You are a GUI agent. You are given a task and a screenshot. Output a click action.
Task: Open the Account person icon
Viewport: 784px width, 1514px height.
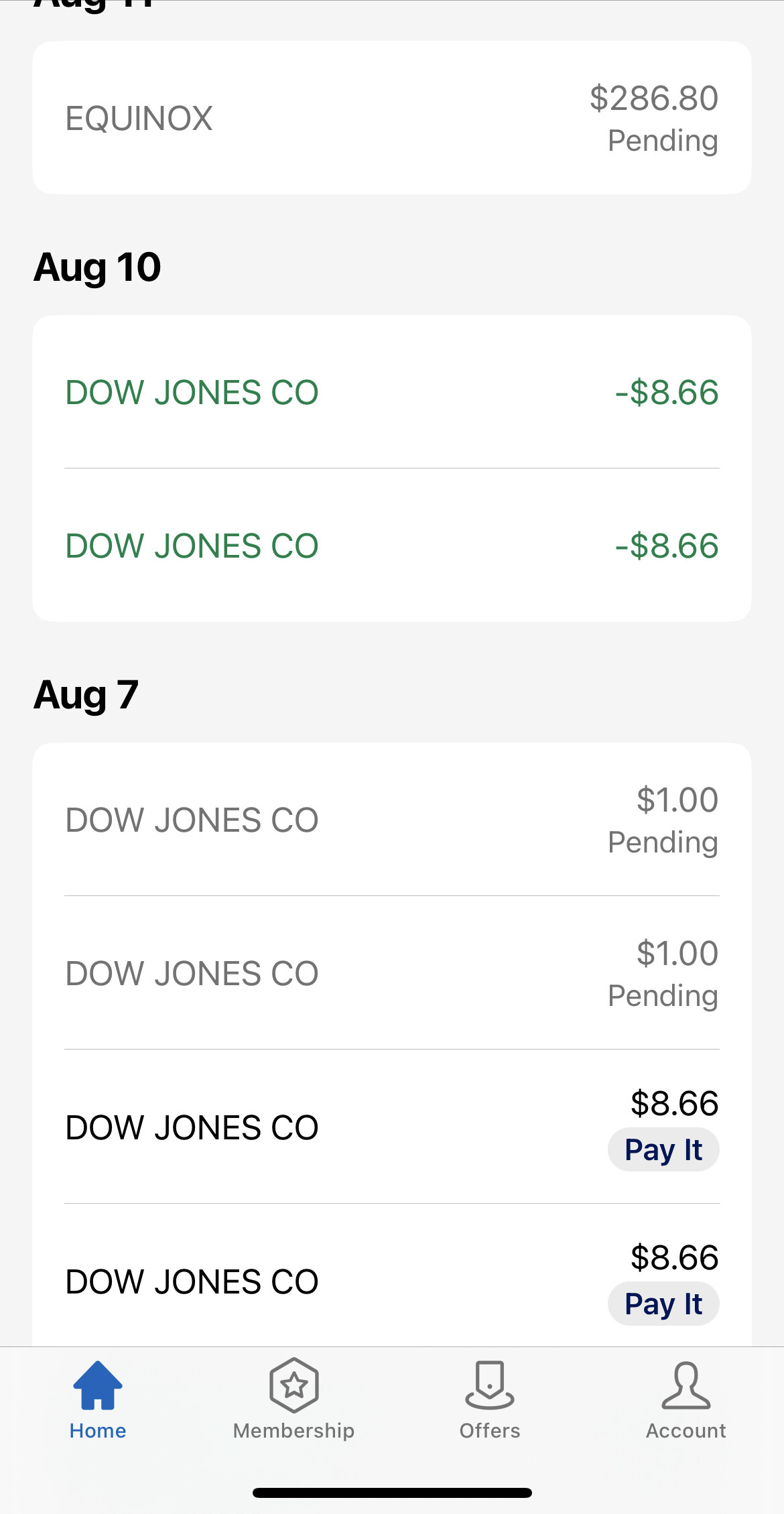(685, 1385)
